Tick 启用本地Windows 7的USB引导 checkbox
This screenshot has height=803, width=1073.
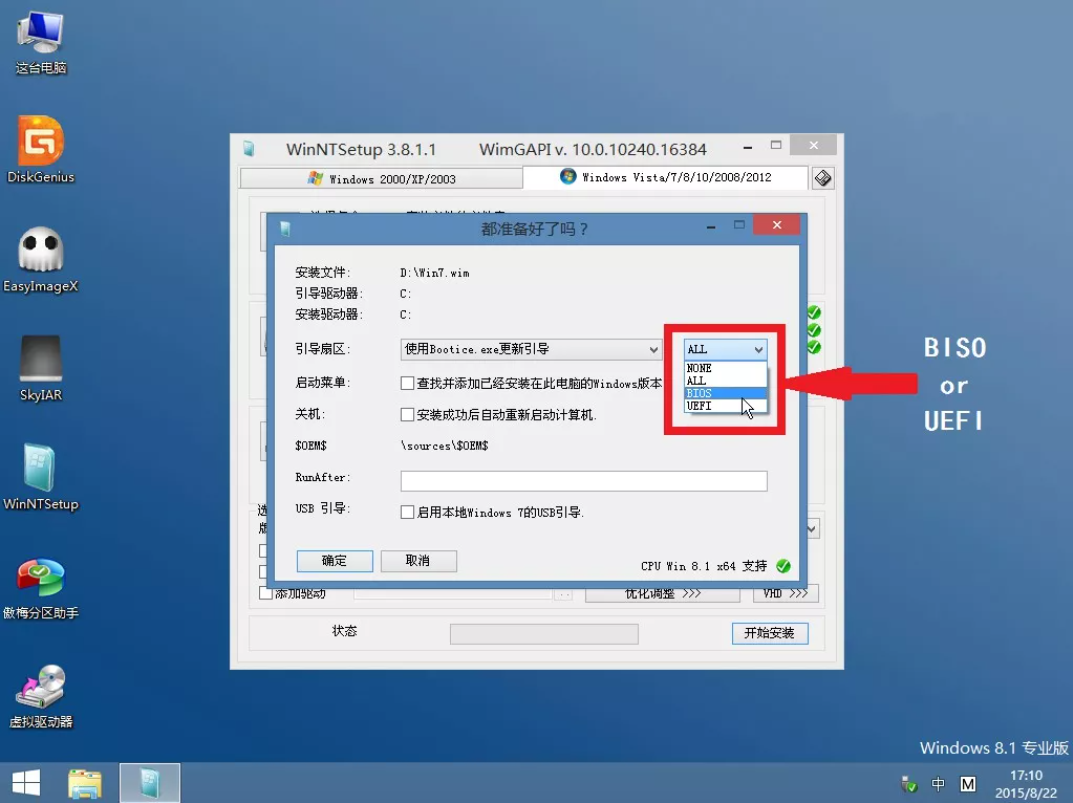coord(407,512)
